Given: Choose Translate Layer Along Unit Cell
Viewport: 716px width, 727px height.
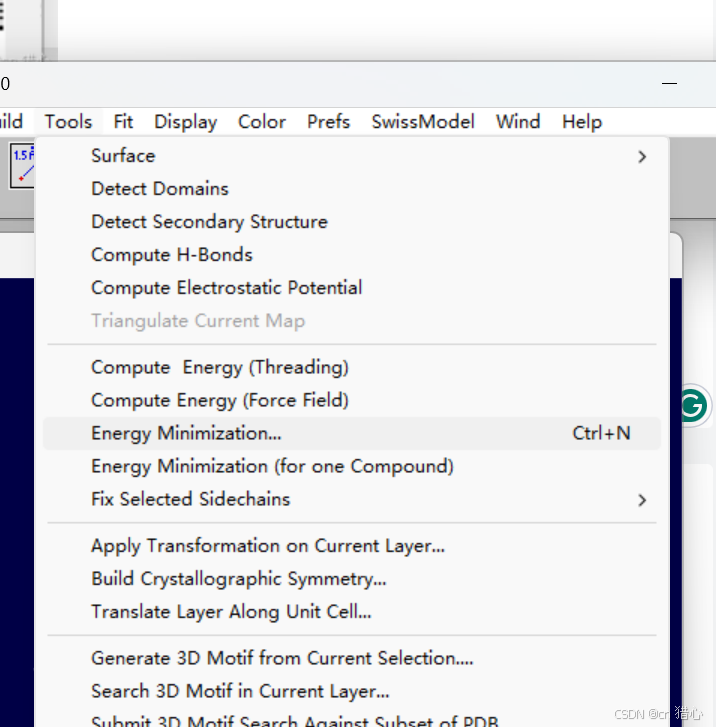Looking at the screenshot, I should click(x=352, y=612).
